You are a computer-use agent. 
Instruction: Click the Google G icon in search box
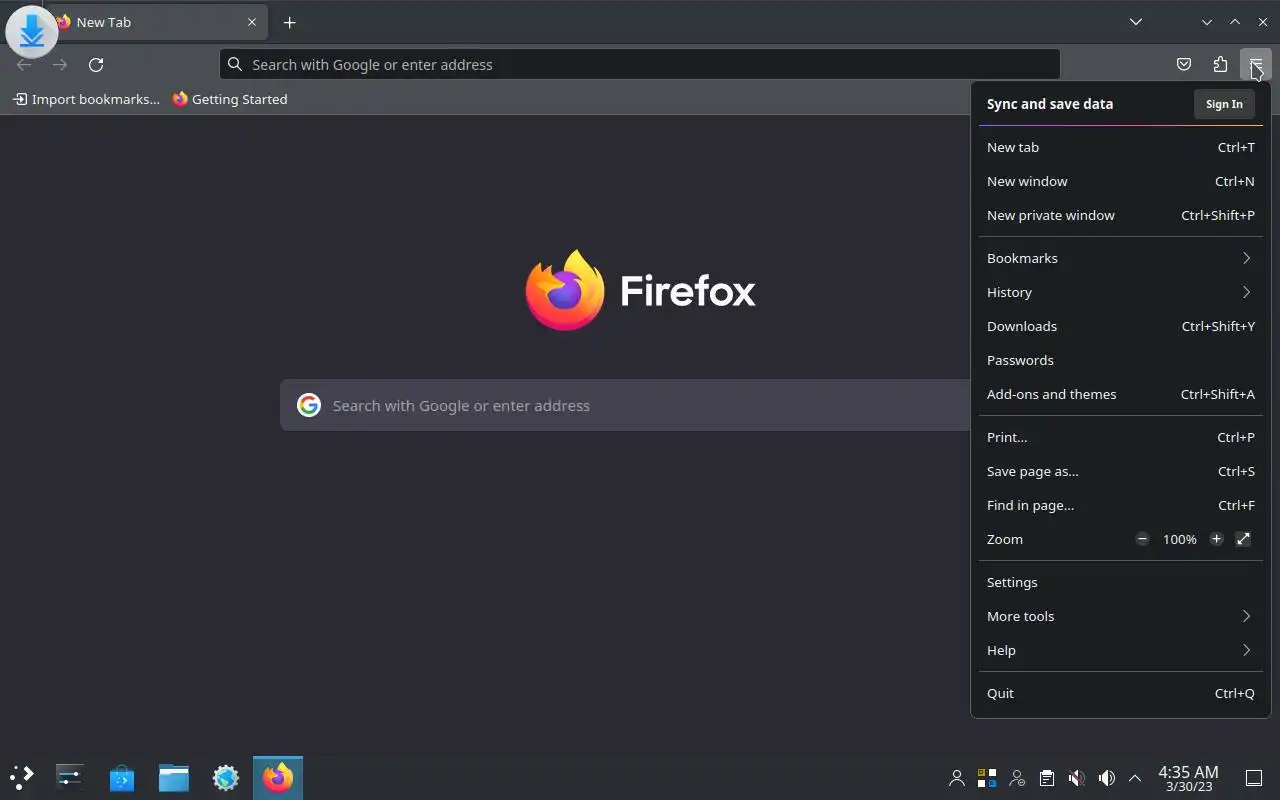tap(309, 405)
